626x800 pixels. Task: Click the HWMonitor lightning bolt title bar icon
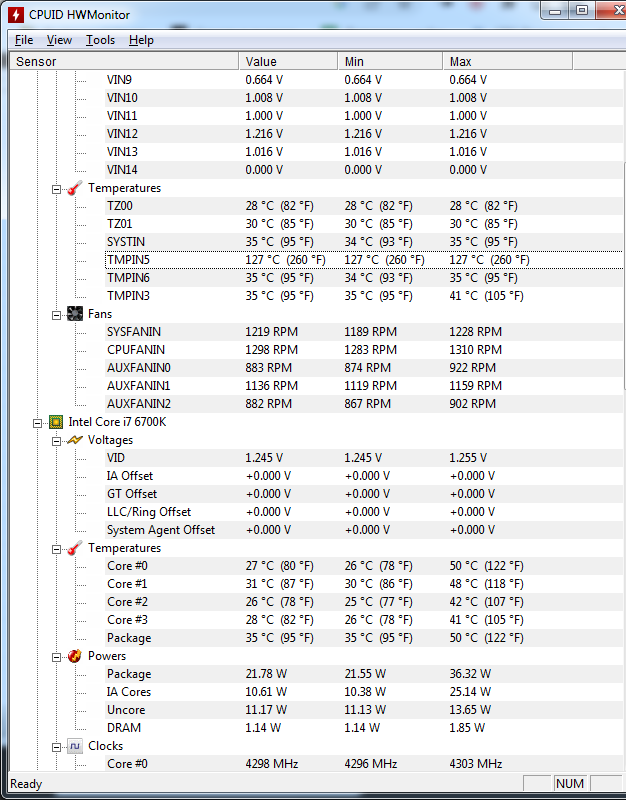point(15,15)
